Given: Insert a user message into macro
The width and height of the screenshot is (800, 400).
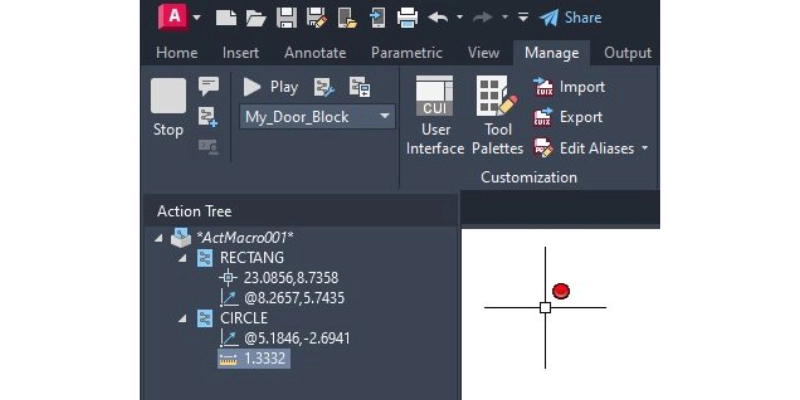Looking at the screenshot, I should [209, 87].
